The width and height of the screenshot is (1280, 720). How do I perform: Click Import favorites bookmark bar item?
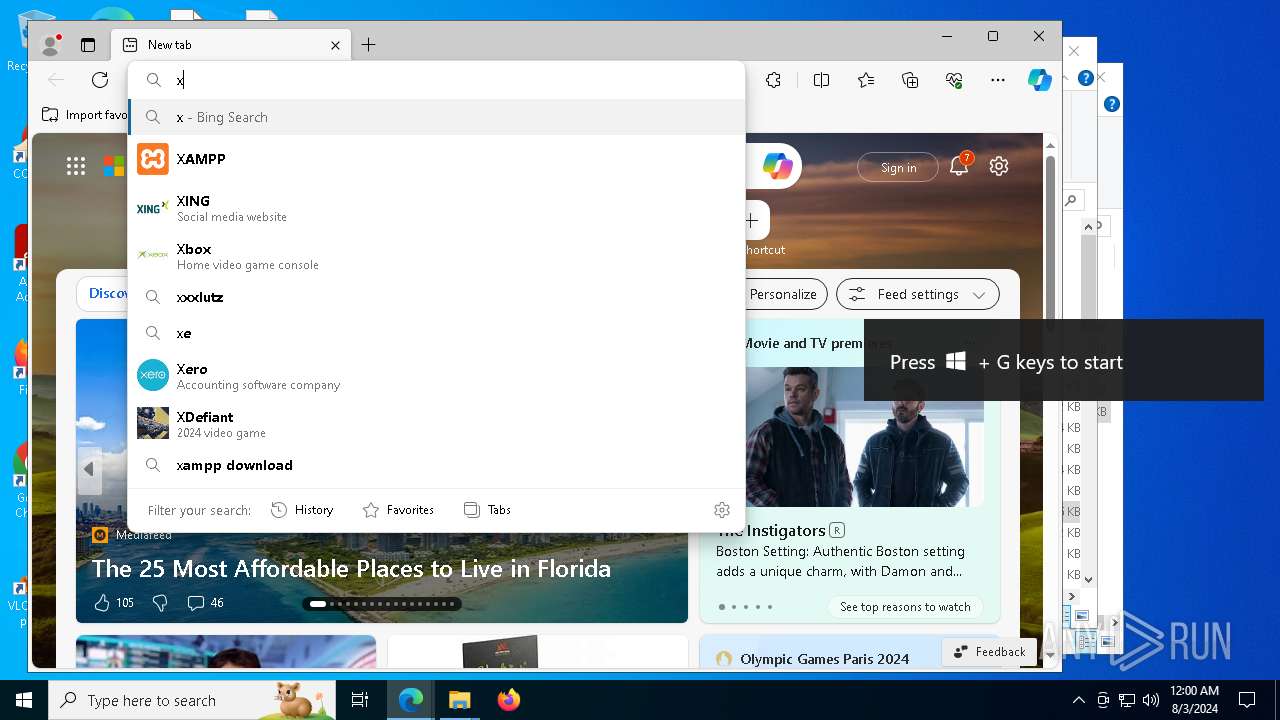[x=85, y=115]
